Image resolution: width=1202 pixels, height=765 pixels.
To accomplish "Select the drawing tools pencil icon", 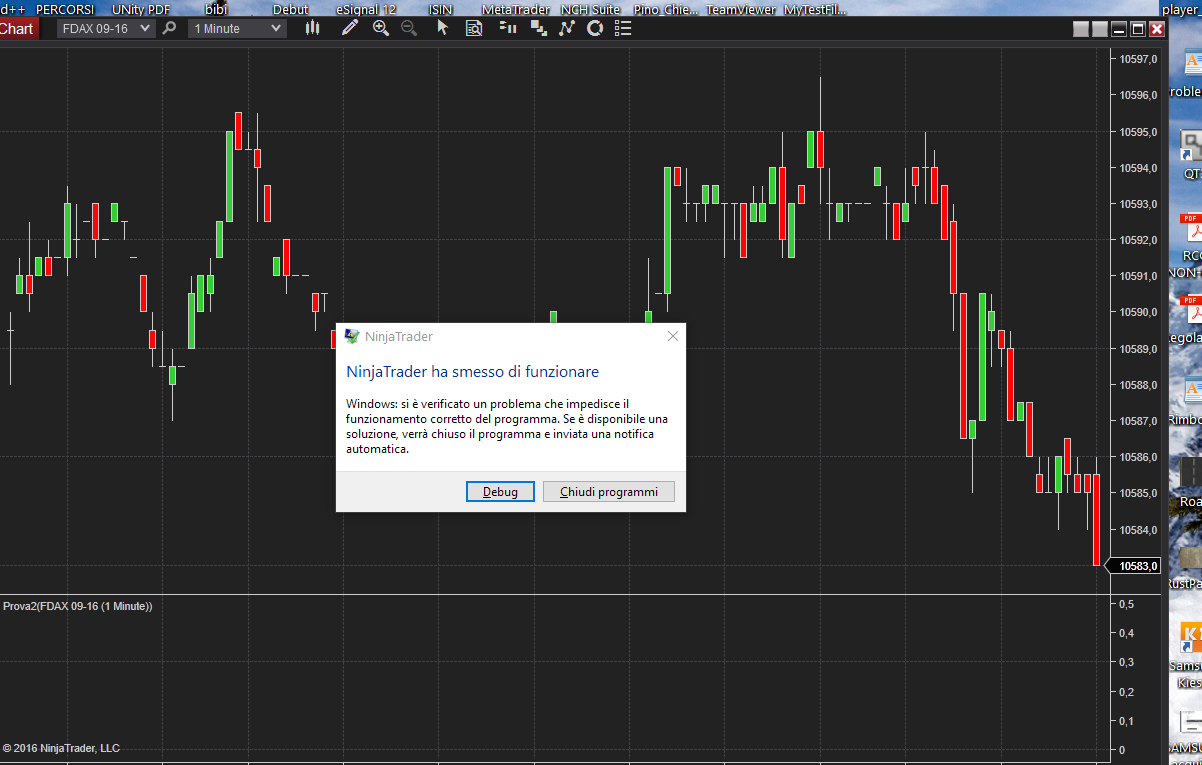I will tap(349, 28).
